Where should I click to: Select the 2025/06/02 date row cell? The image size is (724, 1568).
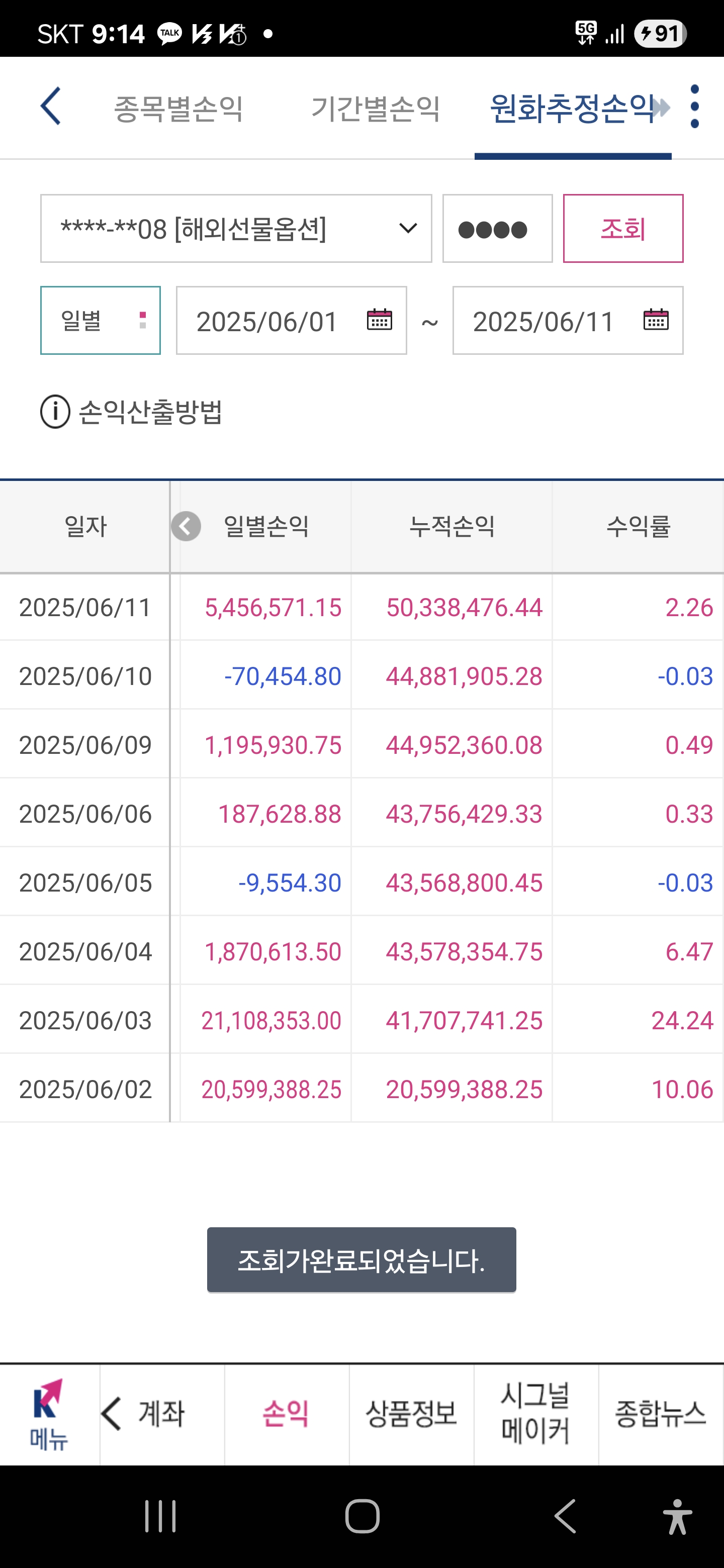[x=85, y=1089]
